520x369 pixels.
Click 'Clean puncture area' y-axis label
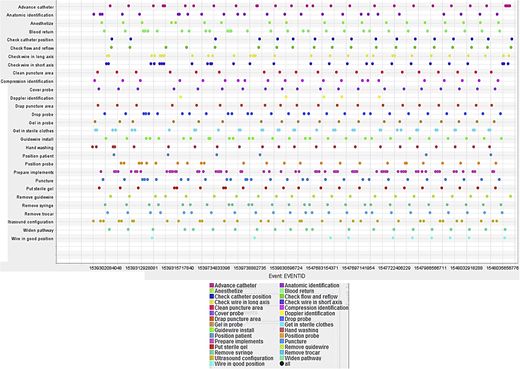[x=33, y=73]
